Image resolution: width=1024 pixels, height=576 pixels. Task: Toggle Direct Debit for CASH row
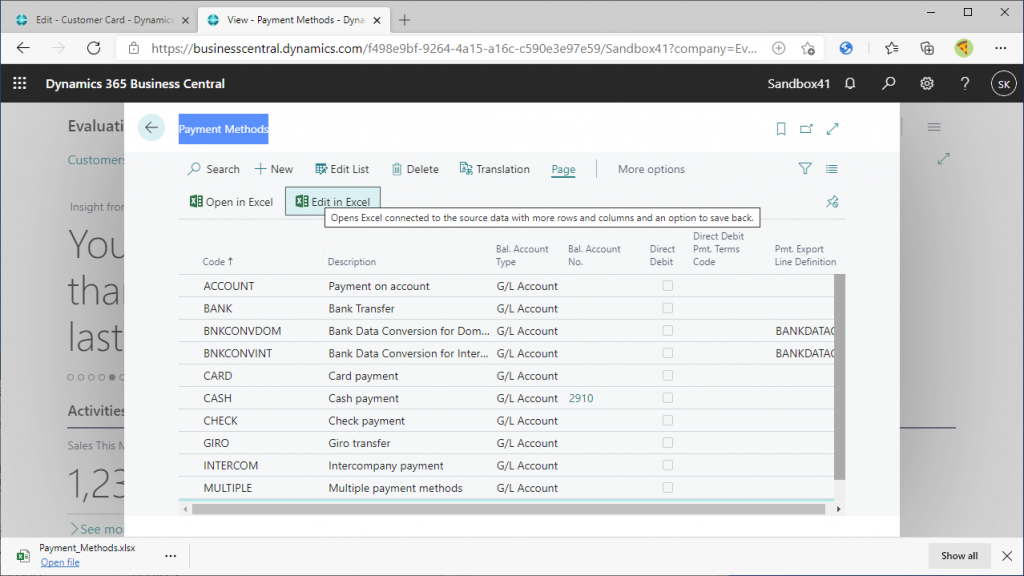pos(667,398)
